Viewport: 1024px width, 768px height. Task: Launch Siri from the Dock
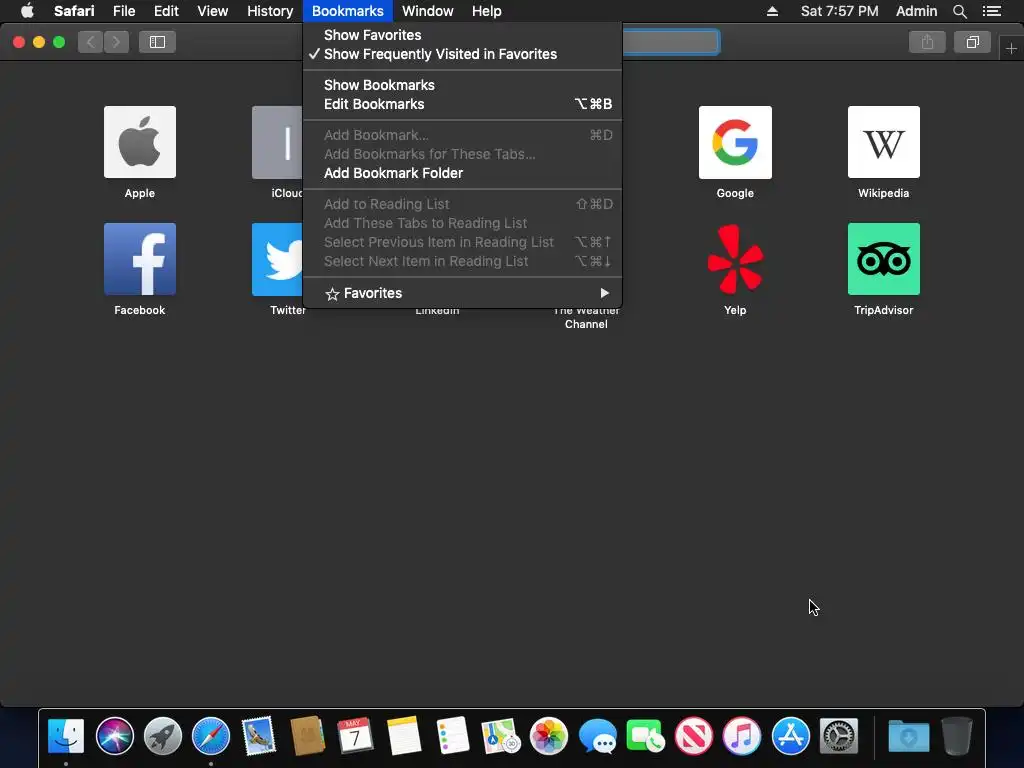[114, 736]
